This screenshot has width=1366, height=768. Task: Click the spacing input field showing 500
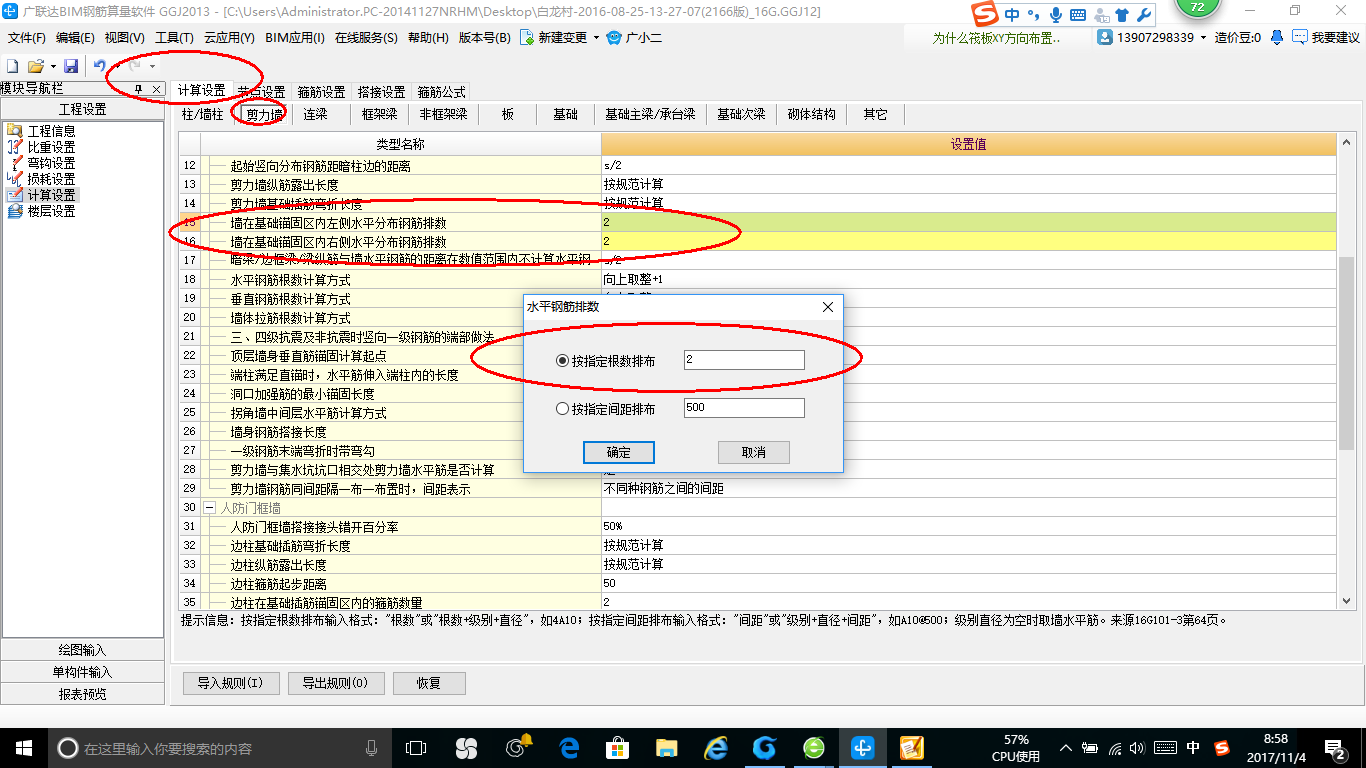click(x=744, y=408)
